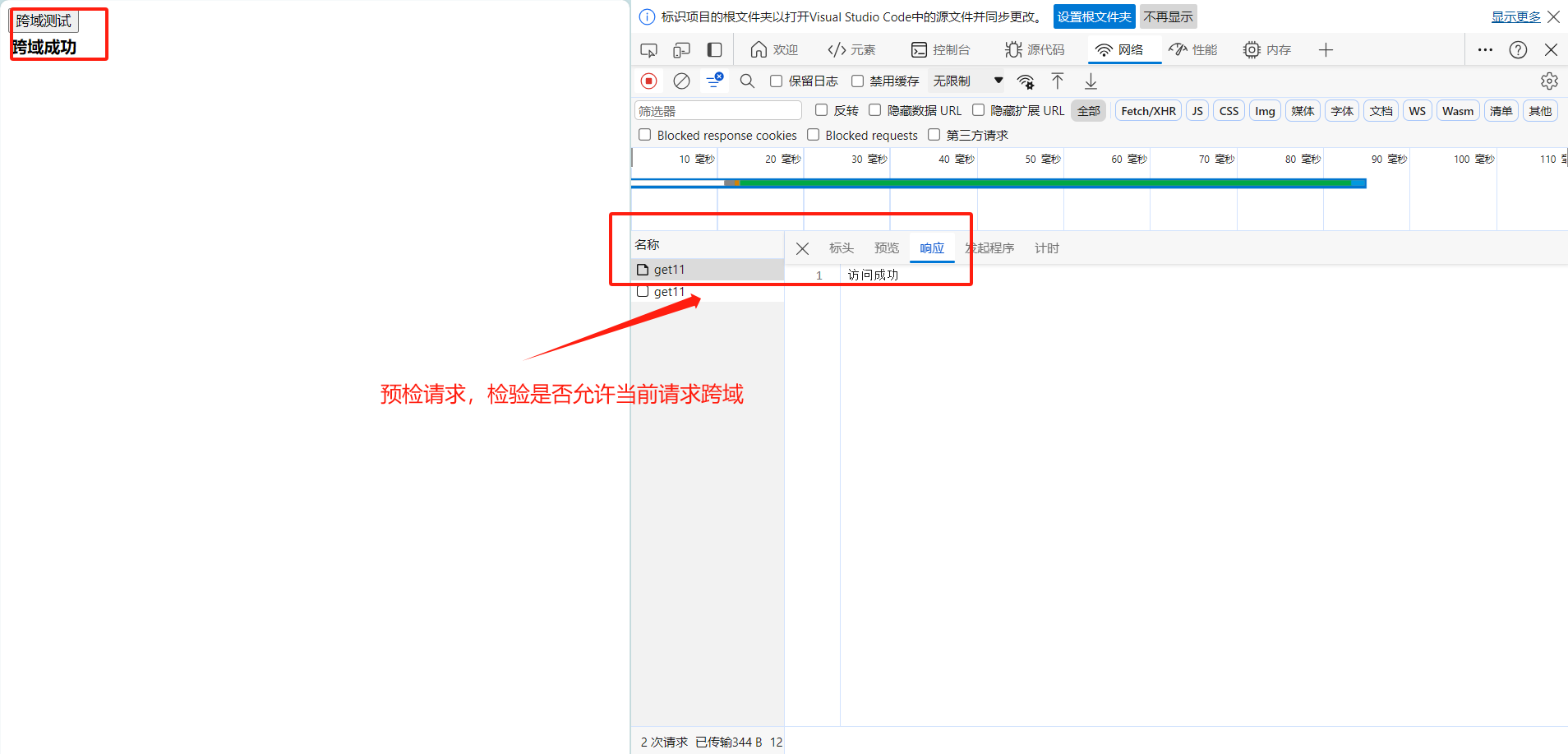Image resolution: width=1568 pixels, height=754 pixels.
Task: Click the 跨域测试 button
Action: [x=44, y=21]
